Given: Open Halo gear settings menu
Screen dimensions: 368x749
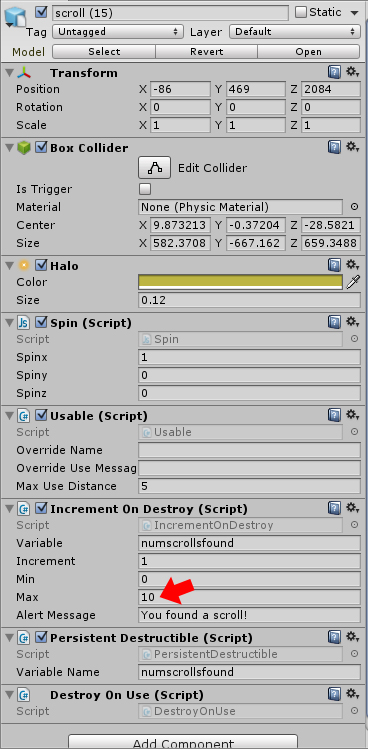Looking at the screenshot, I should click(353, 265).
